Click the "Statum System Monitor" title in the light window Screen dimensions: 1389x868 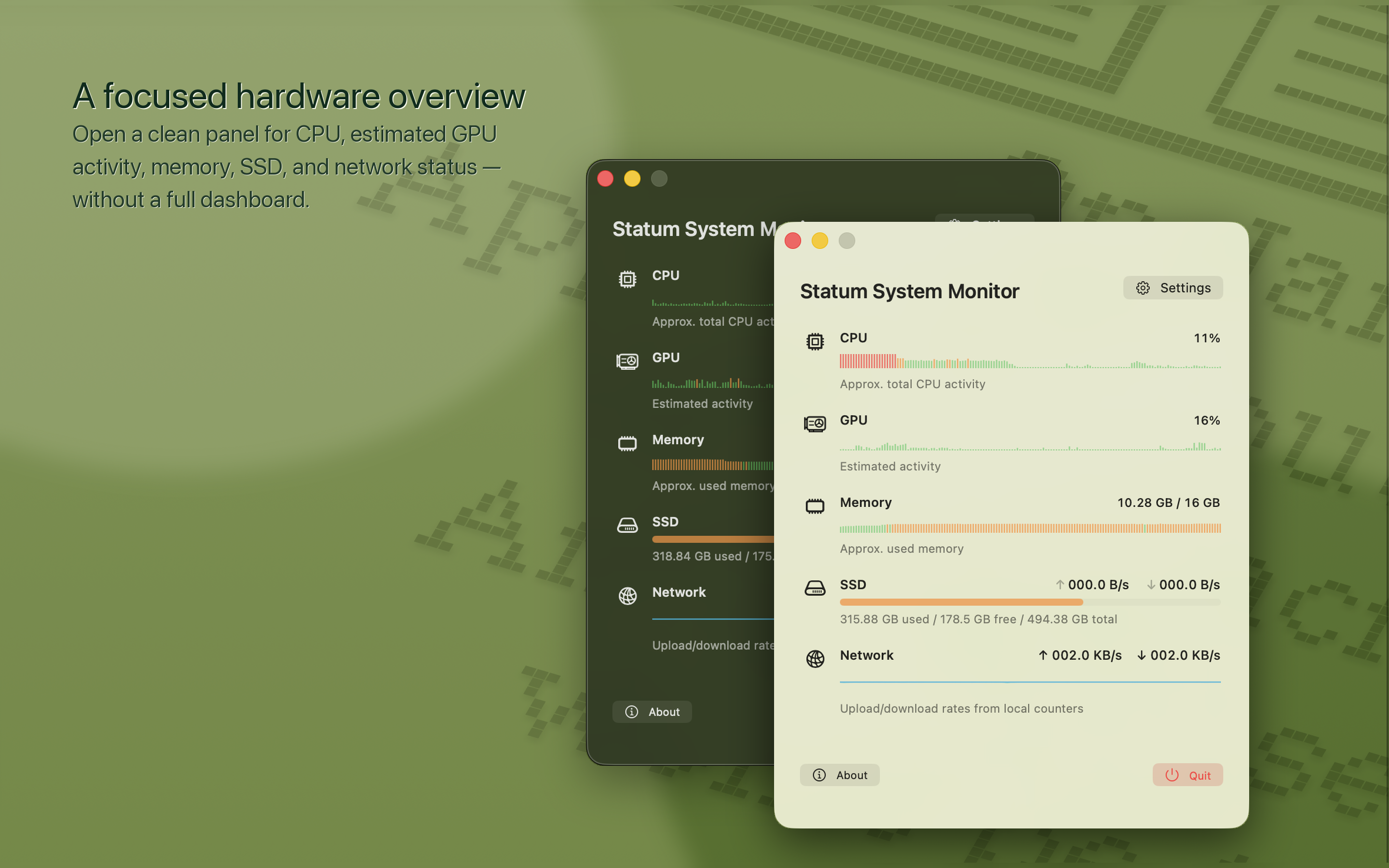[x=909, y=291]
